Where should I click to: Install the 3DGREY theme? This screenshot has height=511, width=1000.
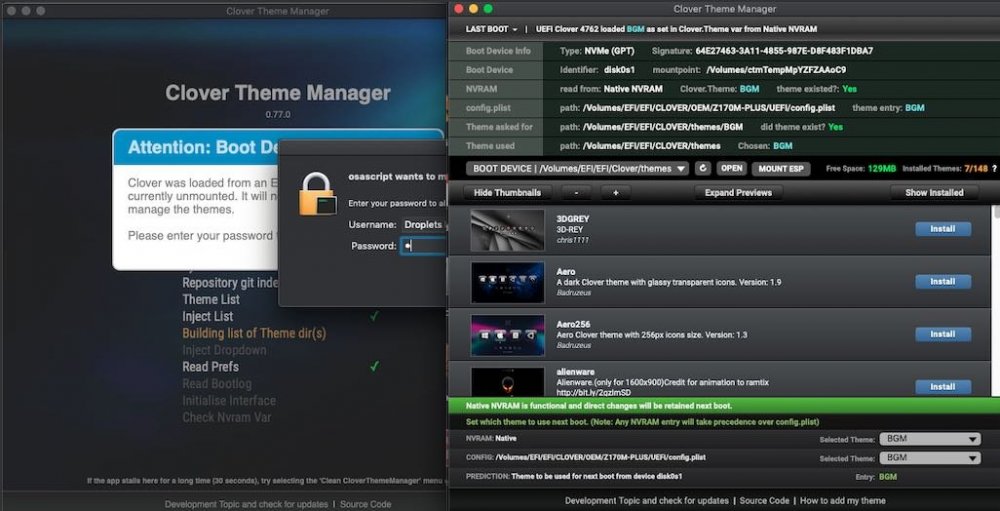(943, 229)
